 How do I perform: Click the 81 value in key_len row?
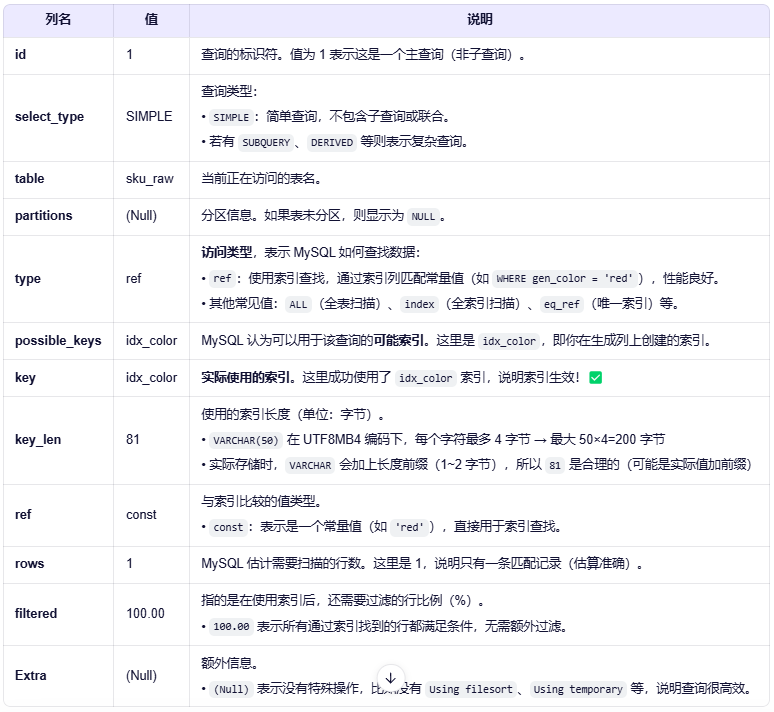pyautogui.click(x=133, y=439)
